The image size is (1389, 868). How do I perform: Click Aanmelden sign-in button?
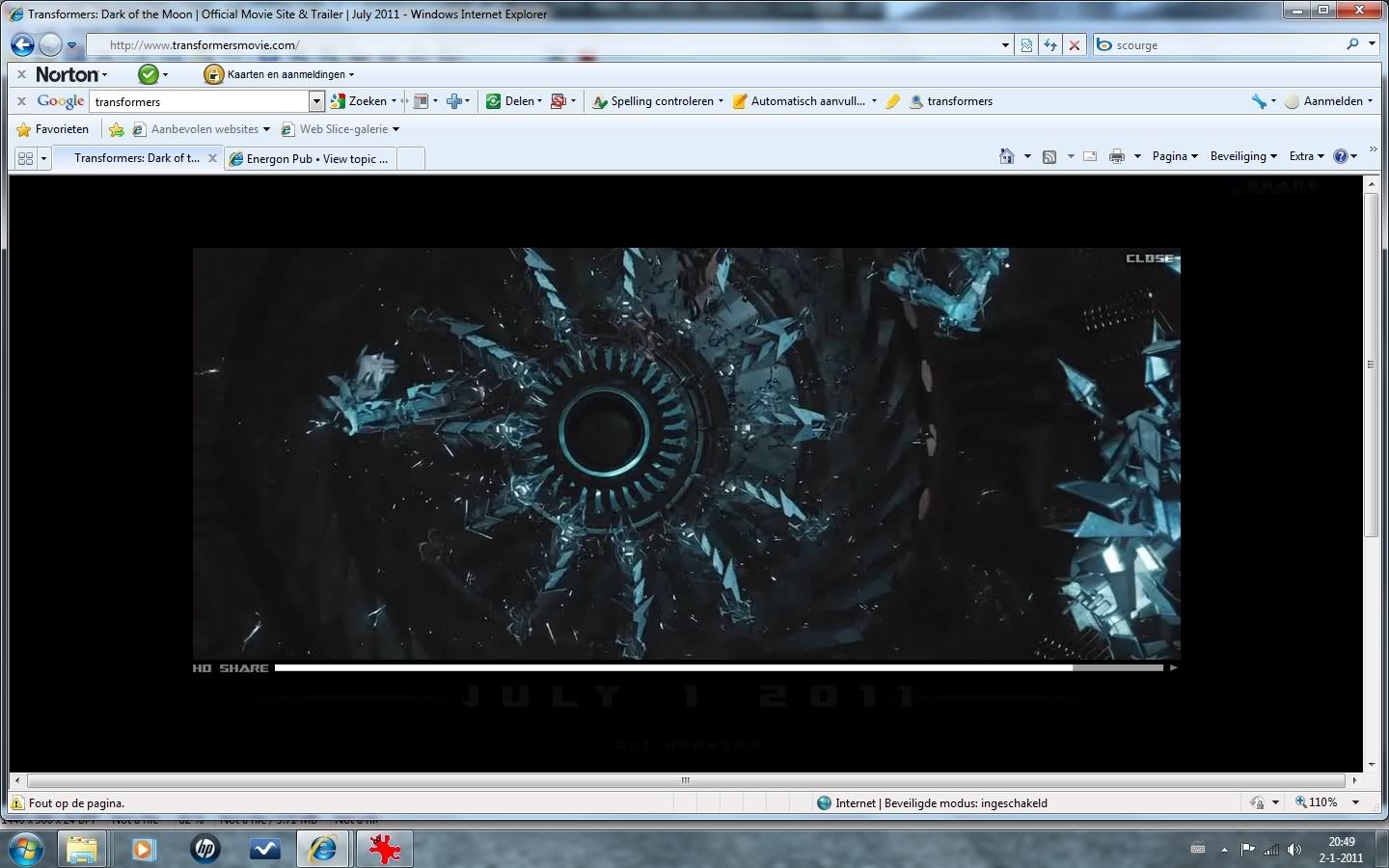(x=1328, y=101)
